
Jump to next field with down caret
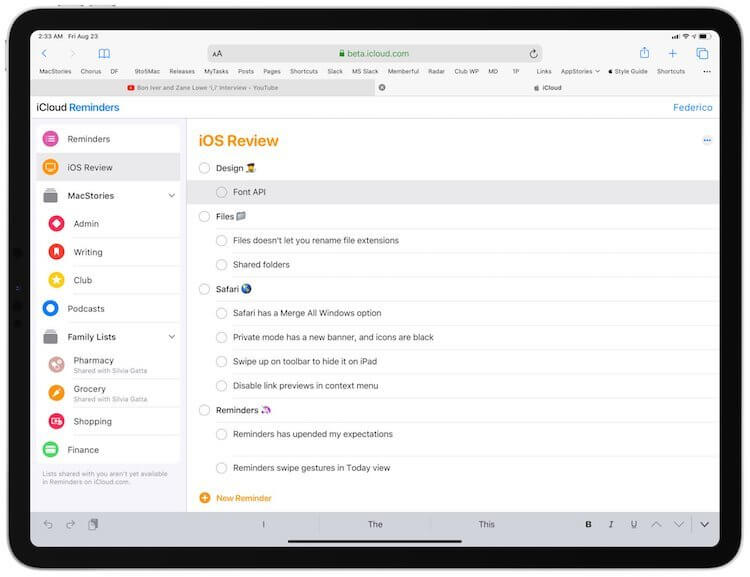[679, 524]
